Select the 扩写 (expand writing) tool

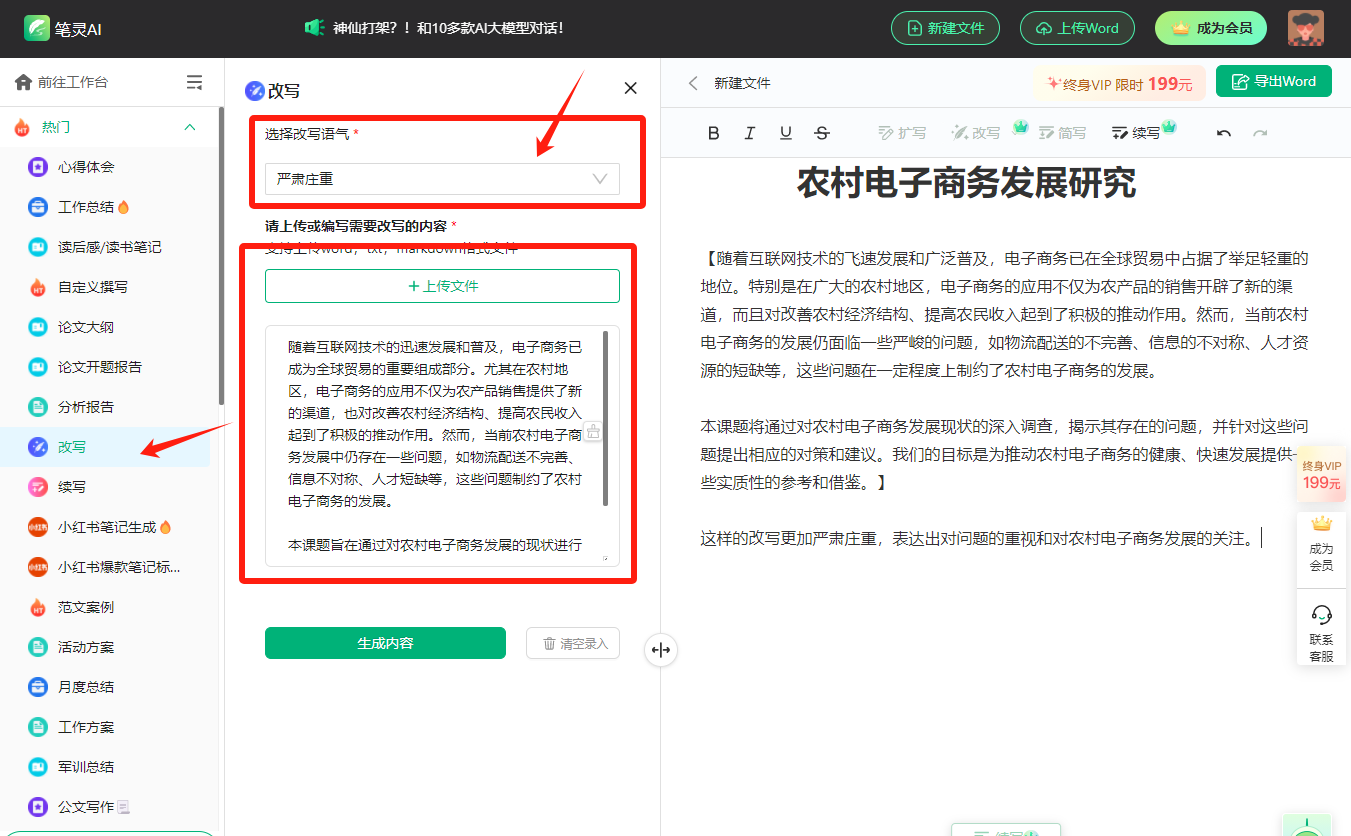tap(901, 131)
